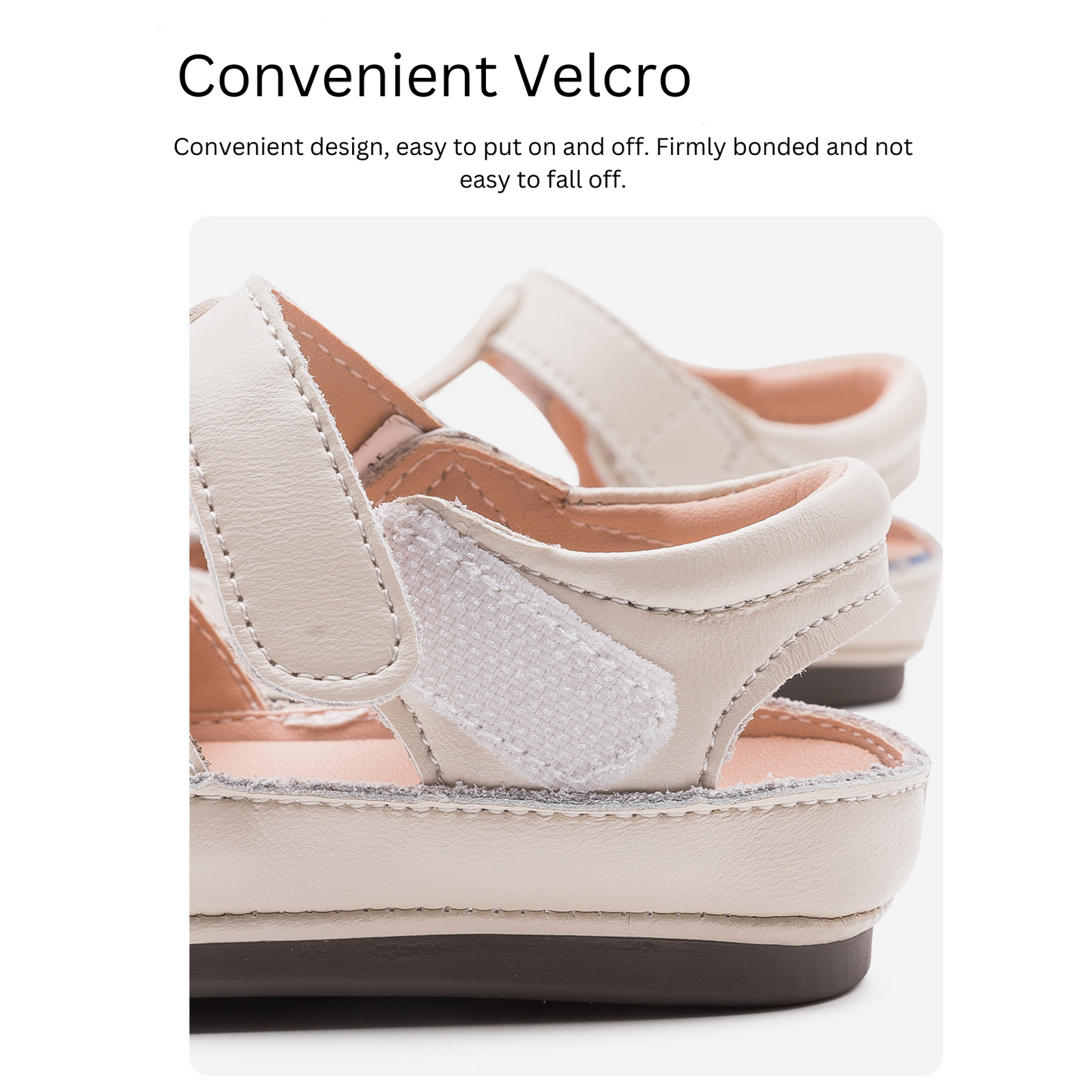Click the text "easy to fall off."

tap(543, 180)
